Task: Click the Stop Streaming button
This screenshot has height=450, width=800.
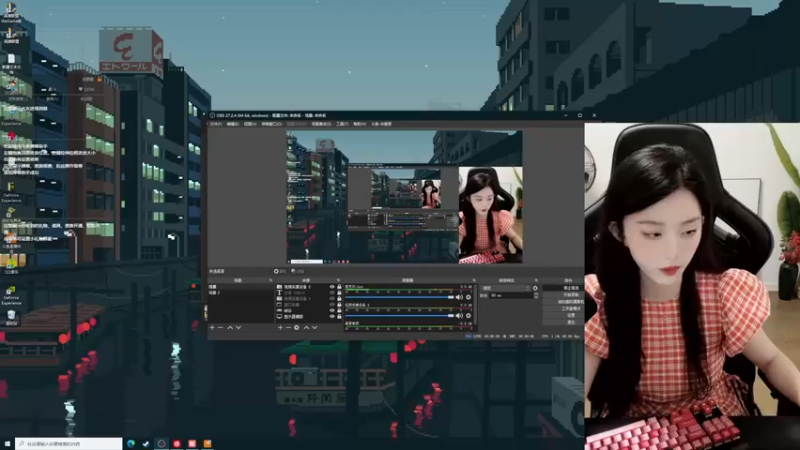Action: [x=564, y=288]
